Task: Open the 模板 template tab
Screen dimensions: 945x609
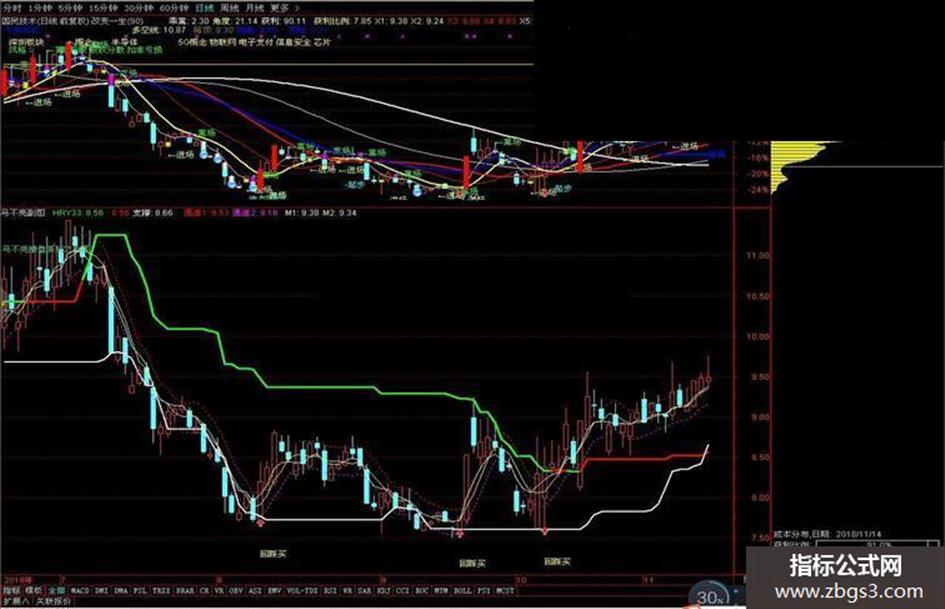Action: [x=34, y=590]
